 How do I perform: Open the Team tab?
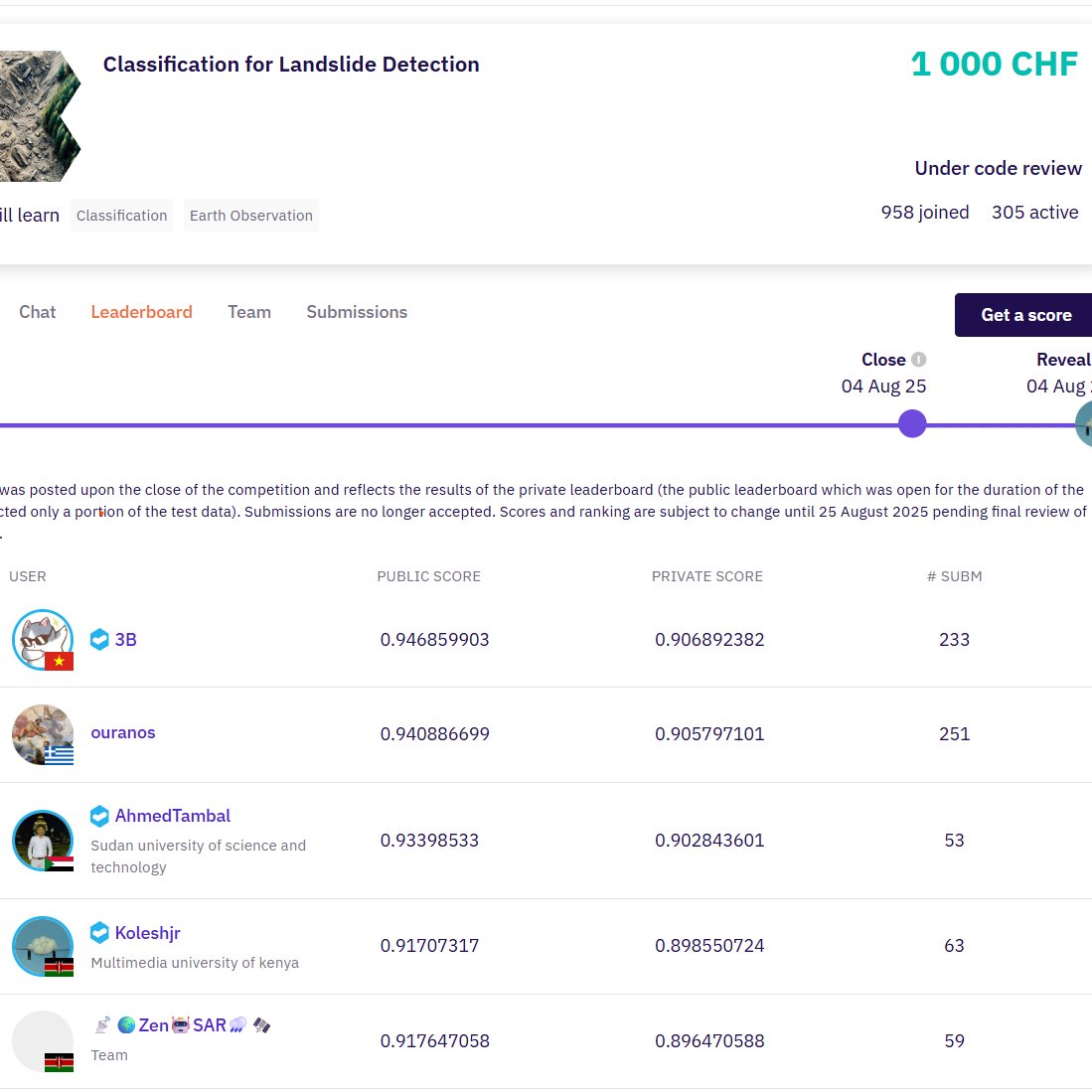[249, 312]
